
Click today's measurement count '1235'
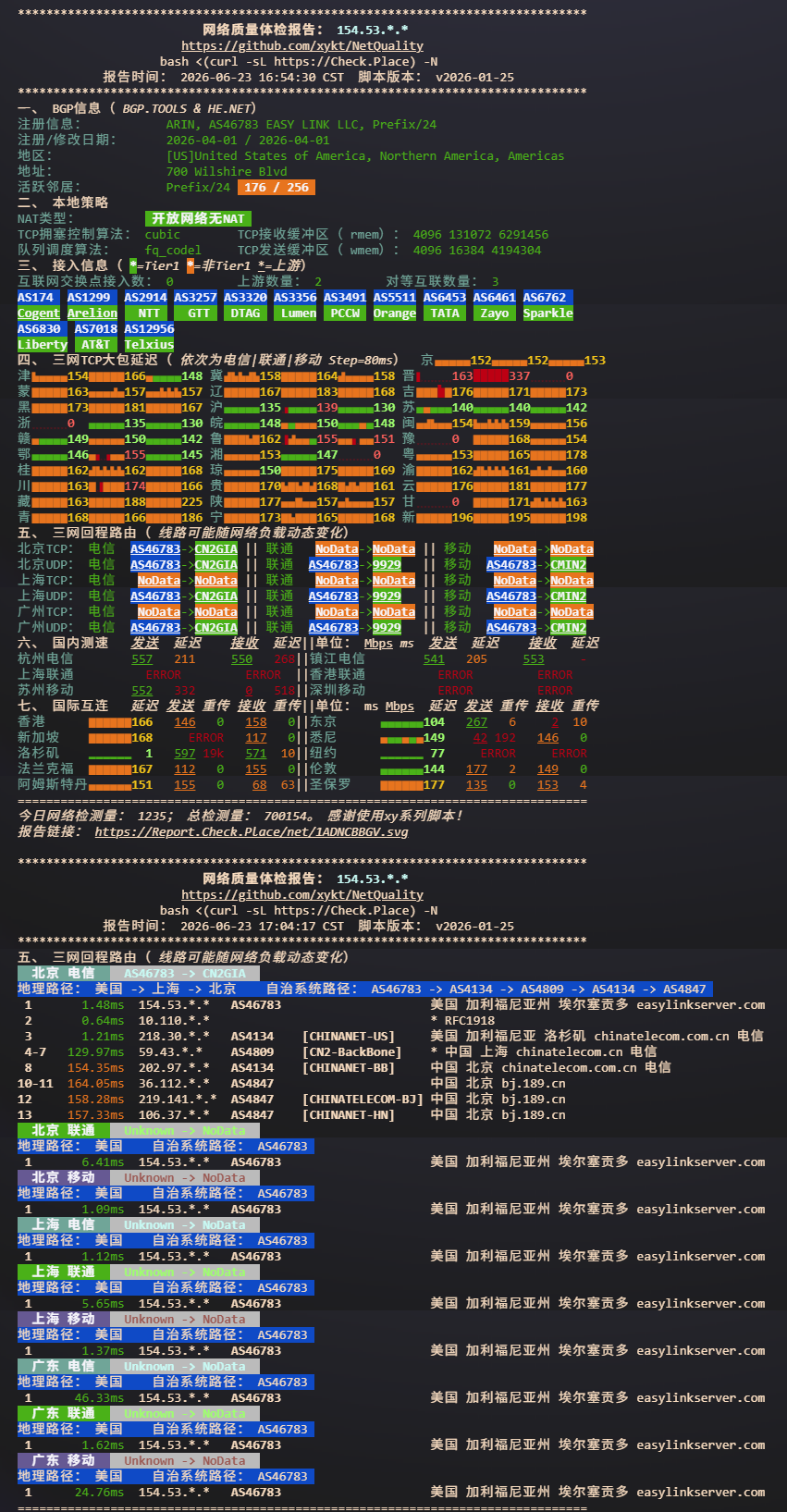tap(152, 816)
